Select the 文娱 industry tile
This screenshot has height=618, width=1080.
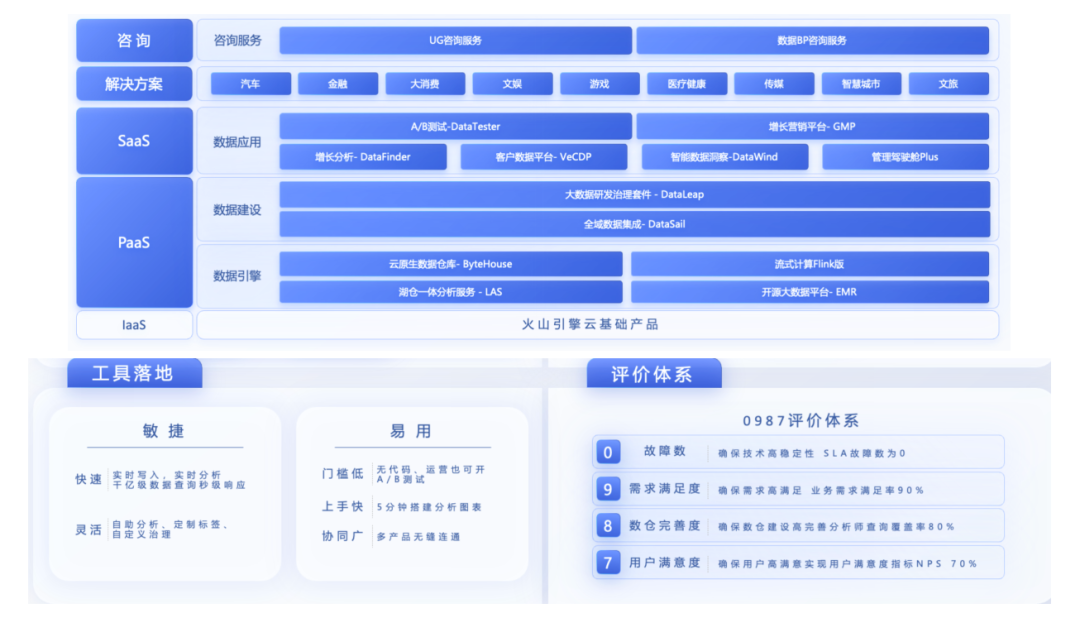point(512,84)
